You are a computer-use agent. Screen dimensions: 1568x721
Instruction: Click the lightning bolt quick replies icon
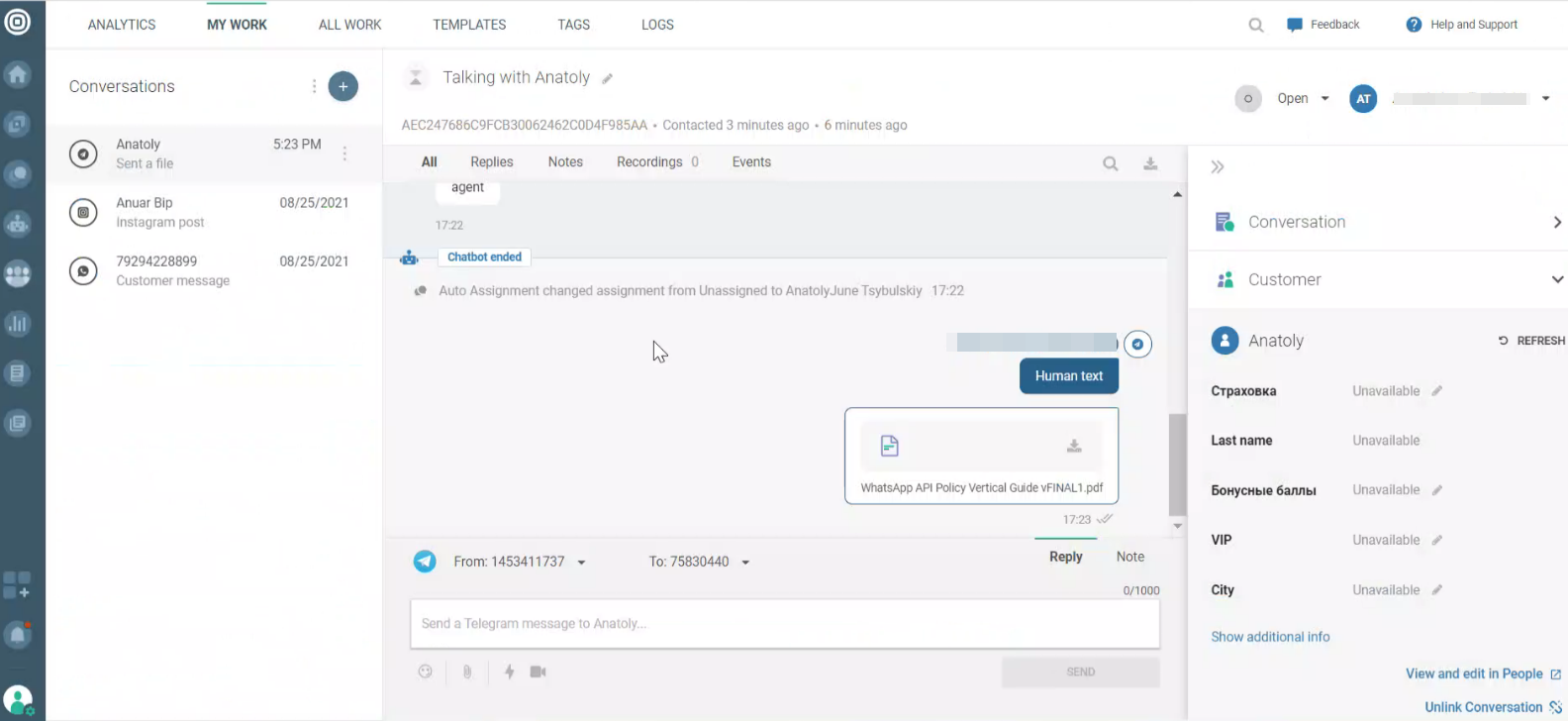point(509,671)
